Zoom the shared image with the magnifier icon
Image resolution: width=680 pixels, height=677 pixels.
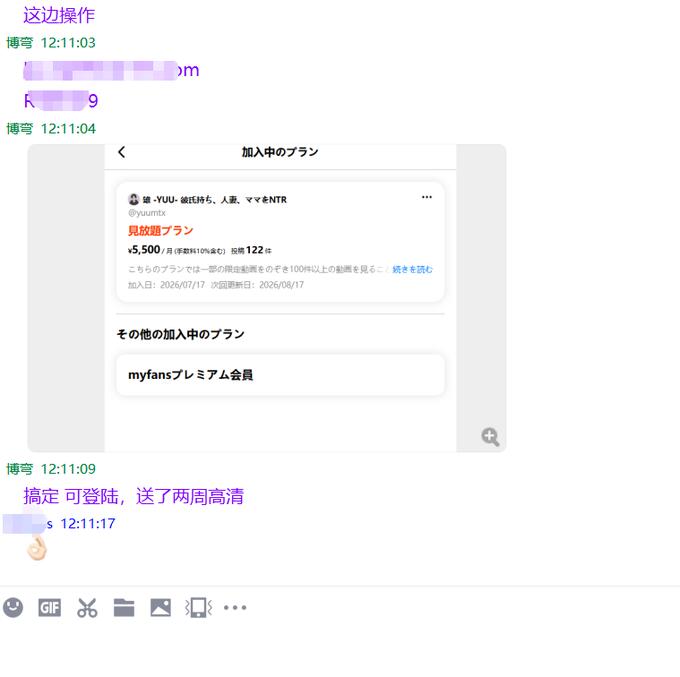[490, 436]
